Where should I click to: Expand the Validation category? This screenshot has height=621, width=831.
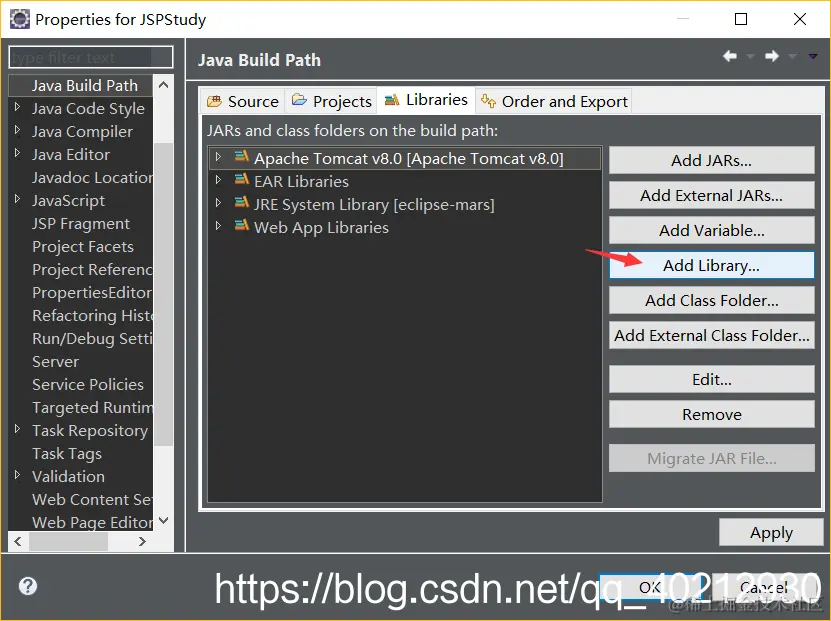[x=17, y=475]
